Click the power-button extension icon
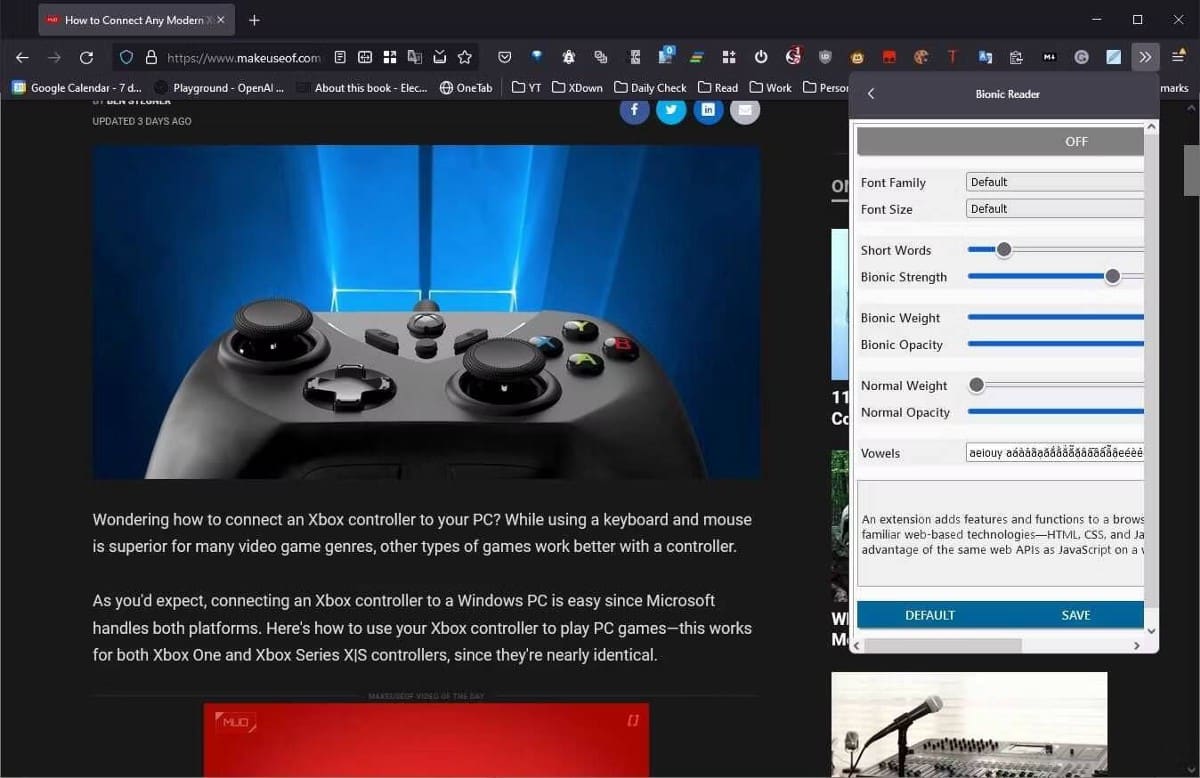The image size is (1200, 778). tap(761, 58)
